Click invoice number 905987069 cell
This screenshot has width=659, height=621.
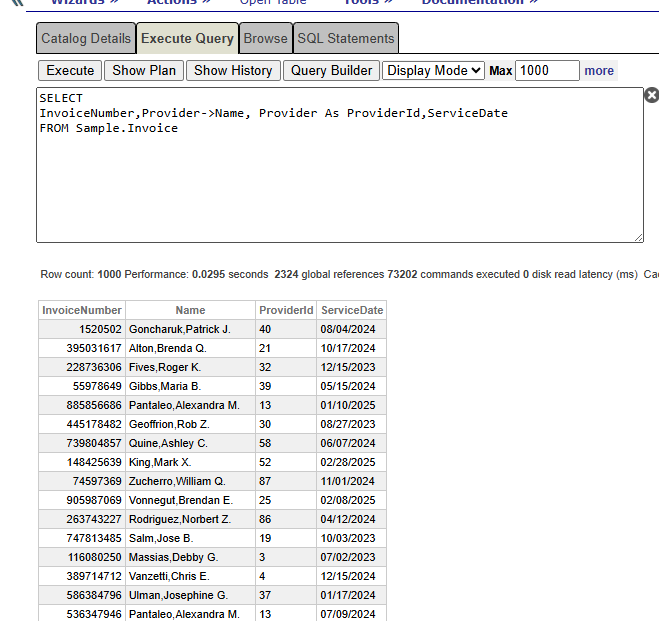tap(82, 500)
